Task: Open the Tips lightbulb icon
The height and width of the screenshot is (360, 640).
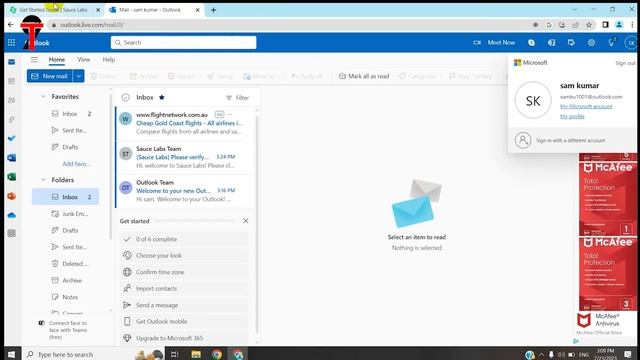Action: [x=611, y=42]
